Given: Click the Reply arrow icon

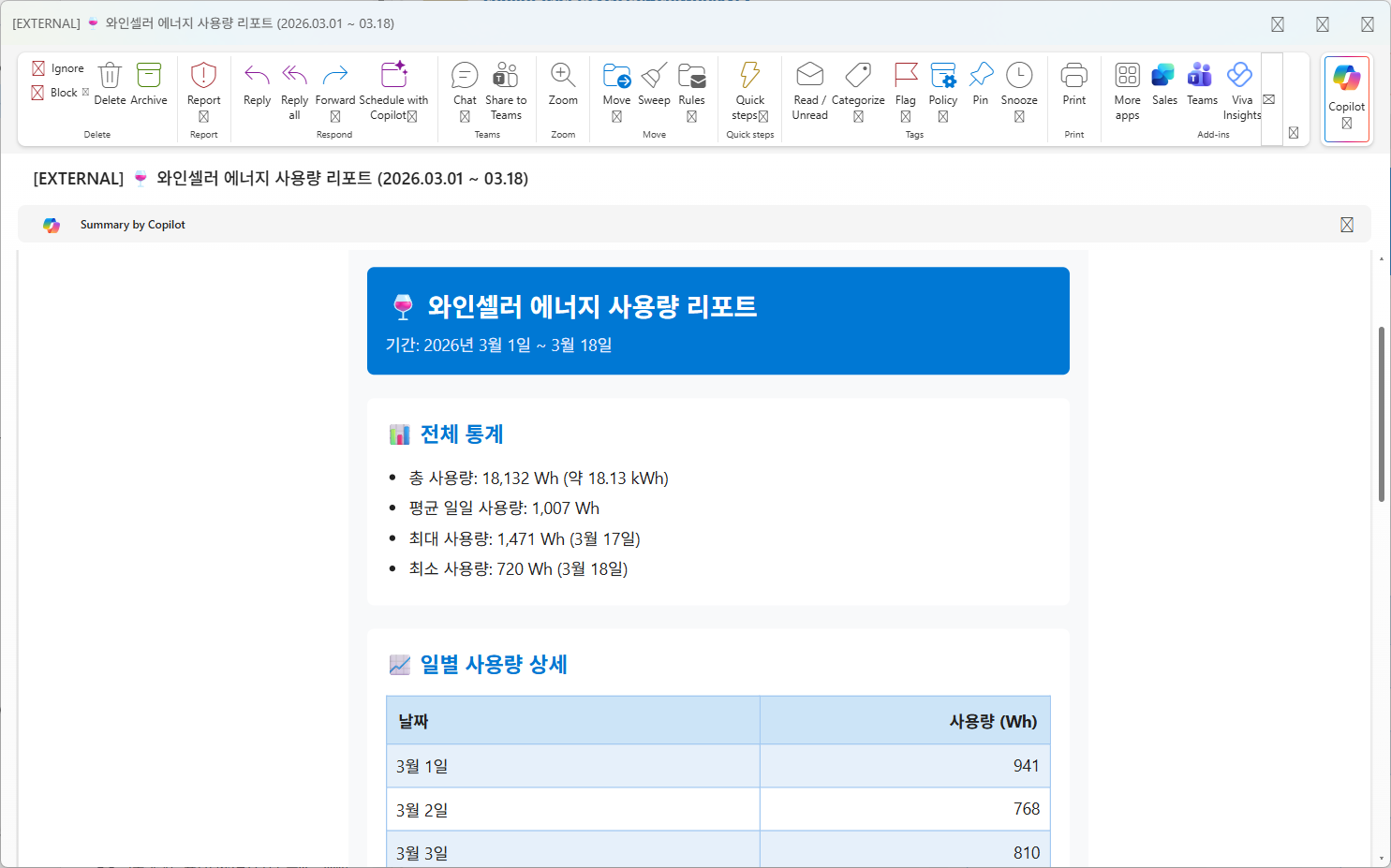Looking at the screenshot, I should point(257,75).
